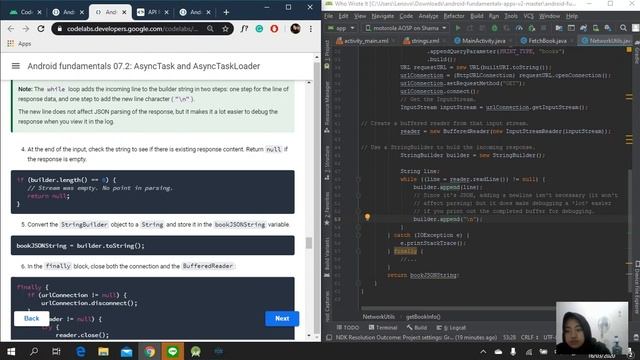Run the app with the green play icon
Viewport: 640px width, 360px height.
point(458,28)
